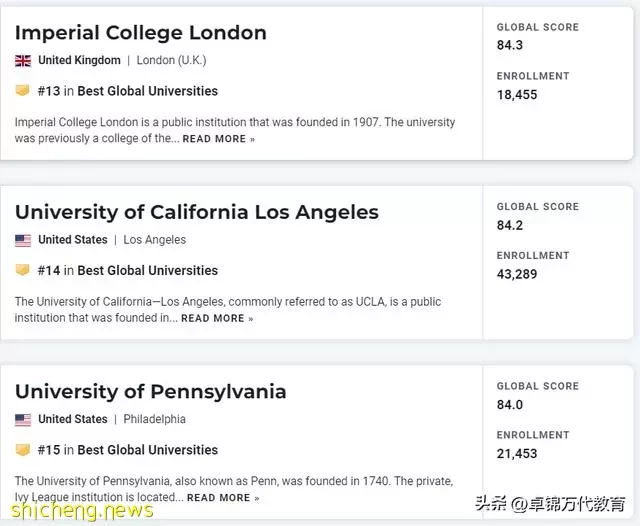Click the Pennsylvania United States flag icon

point(23,420)
